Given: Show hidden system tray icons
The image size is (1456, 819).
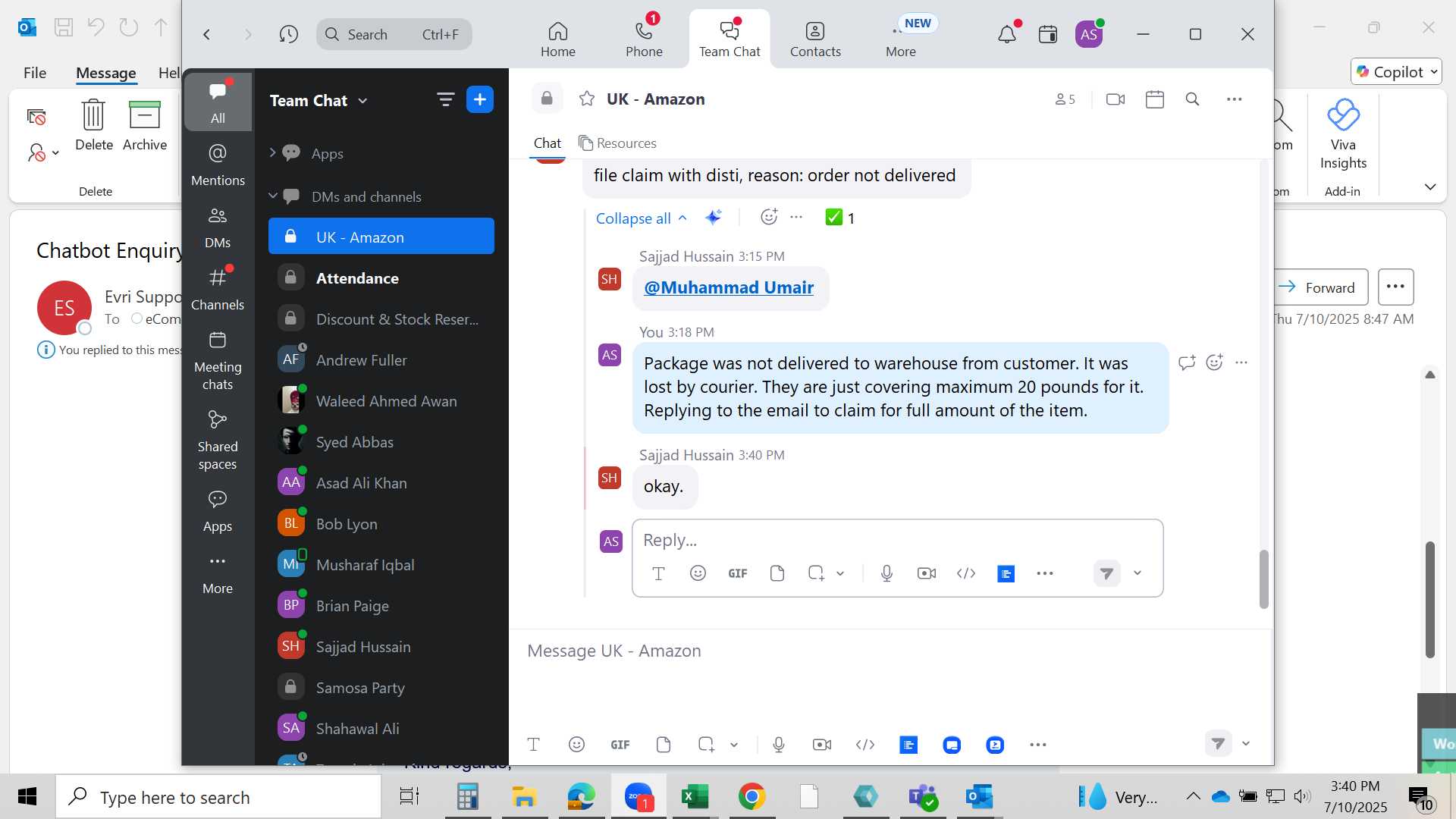Looking at the screenshot, I should 1193,796.
